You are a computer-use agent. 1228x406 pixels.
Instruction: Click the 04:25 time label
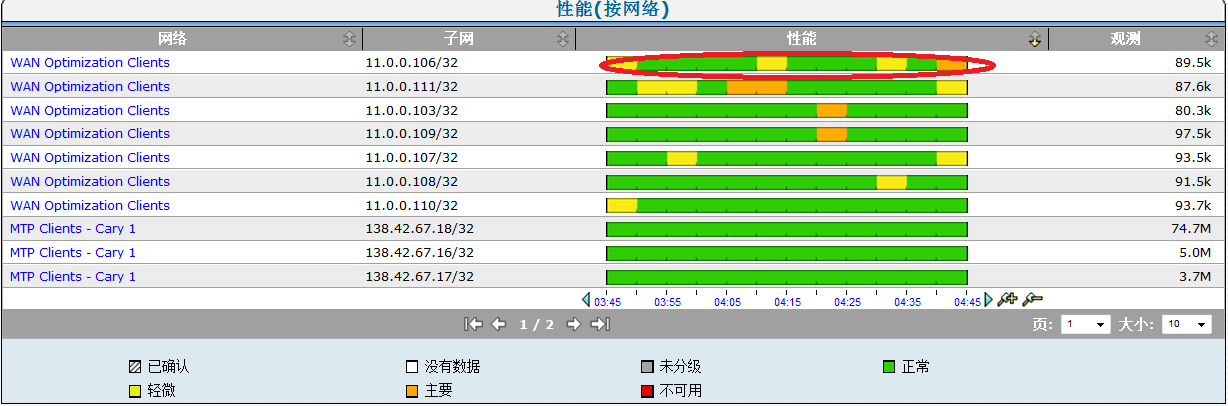pos(847,301)
